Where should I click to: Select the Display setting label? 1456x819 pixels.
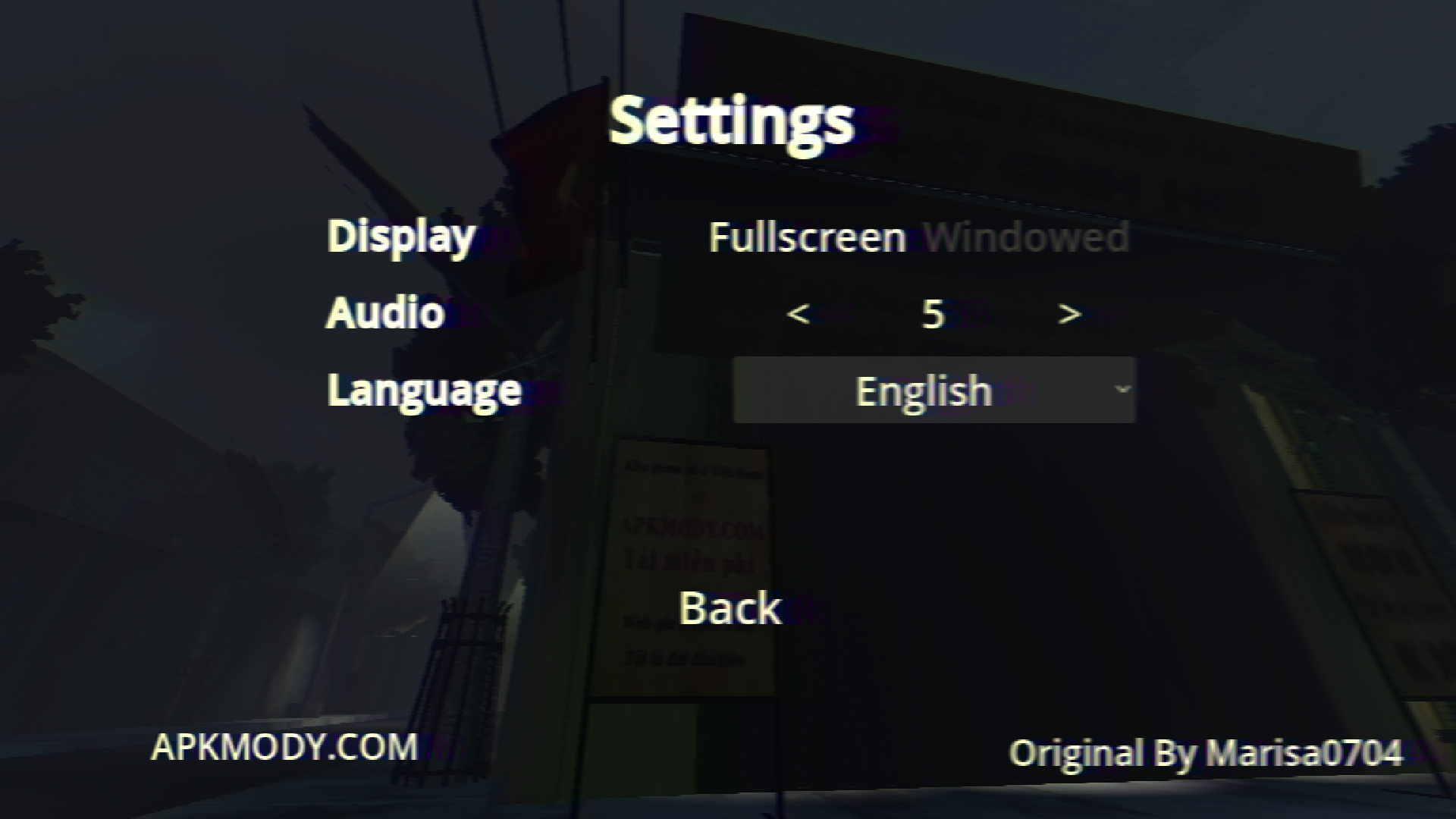pyautogui.click(x=401, y=237)
